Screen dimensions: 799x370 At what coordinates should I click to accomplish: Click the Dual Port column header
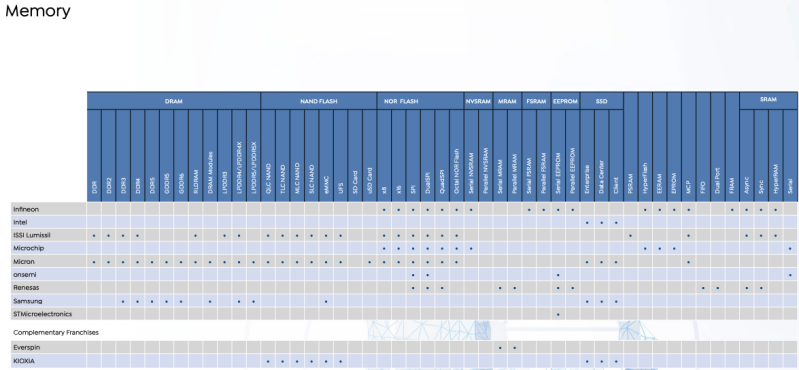click(717, 147)
